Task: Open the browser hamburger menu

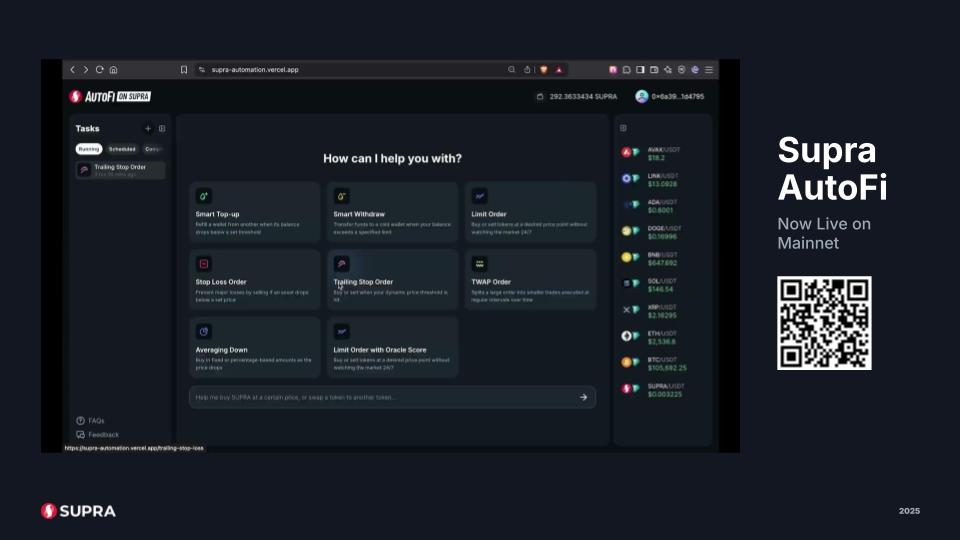Action: click(x=709, y=70)
